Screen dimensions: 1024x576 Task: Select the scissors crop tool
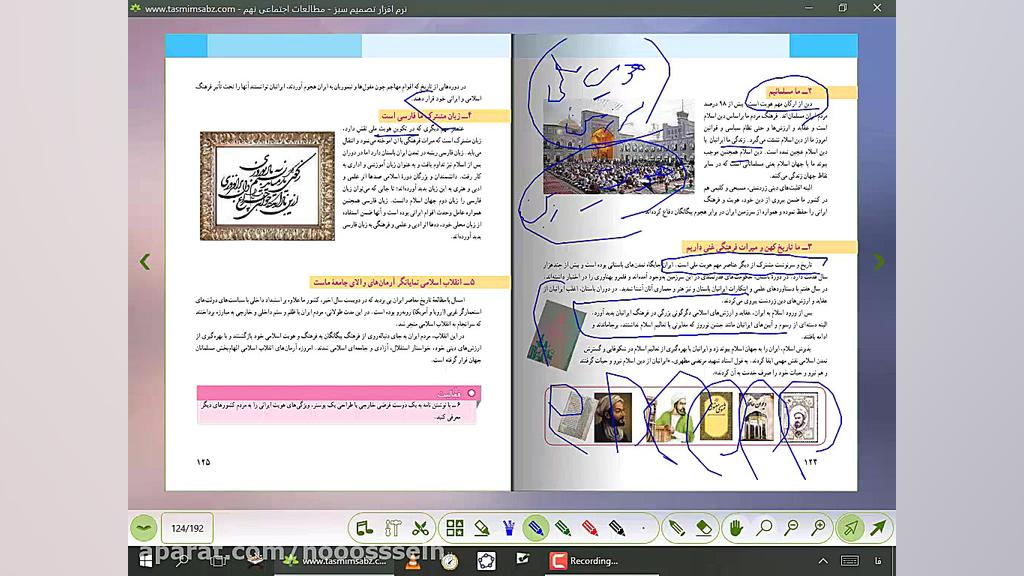[421, 528]
